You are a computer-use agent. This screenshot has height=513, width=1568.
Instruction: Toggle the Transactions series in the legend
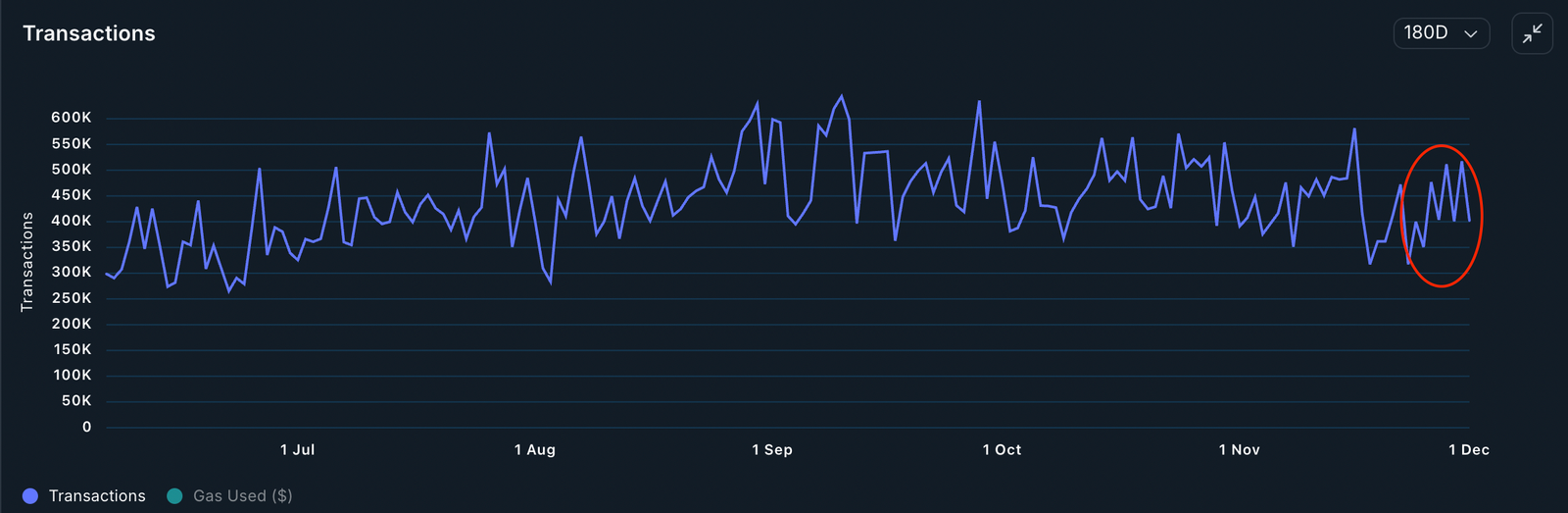tap(97, 496)
